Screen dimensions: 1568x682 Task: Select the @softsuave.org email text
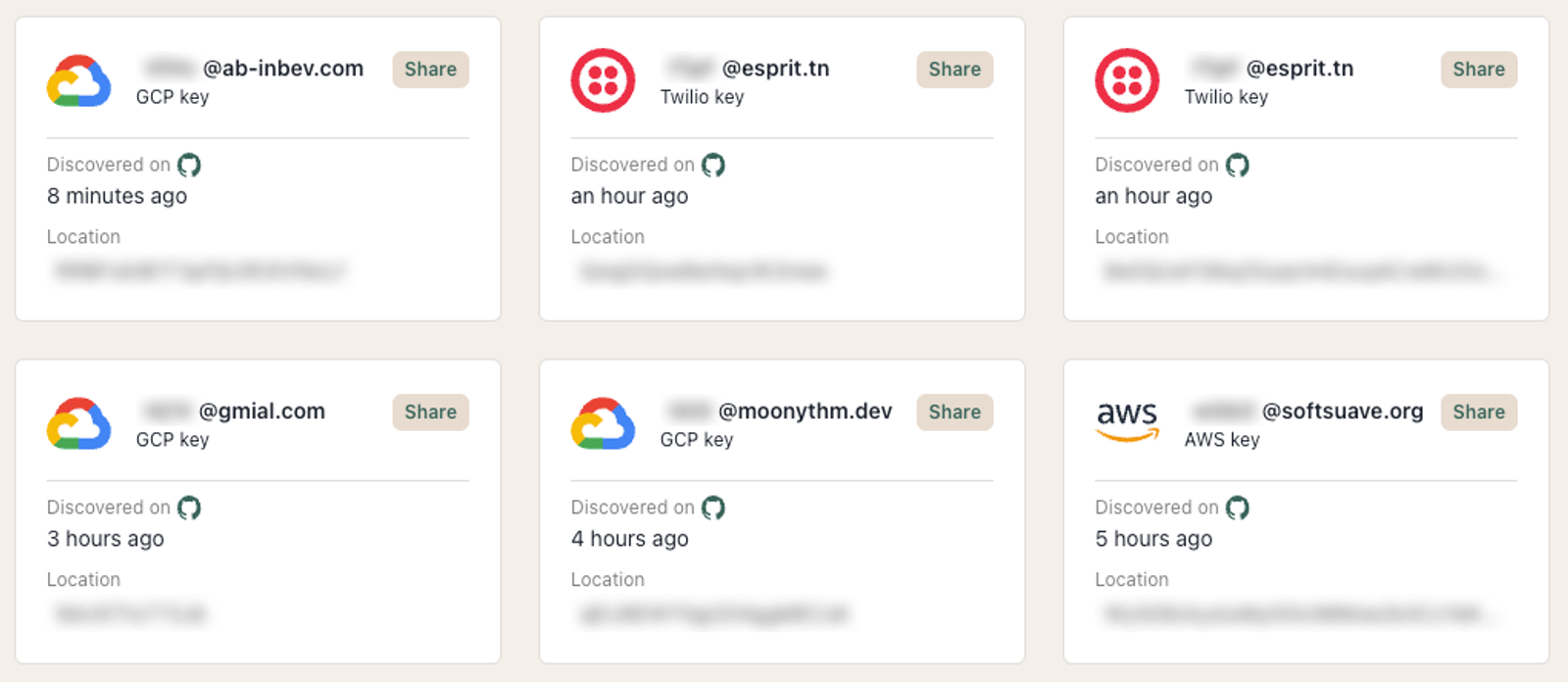pos(1343,412)
